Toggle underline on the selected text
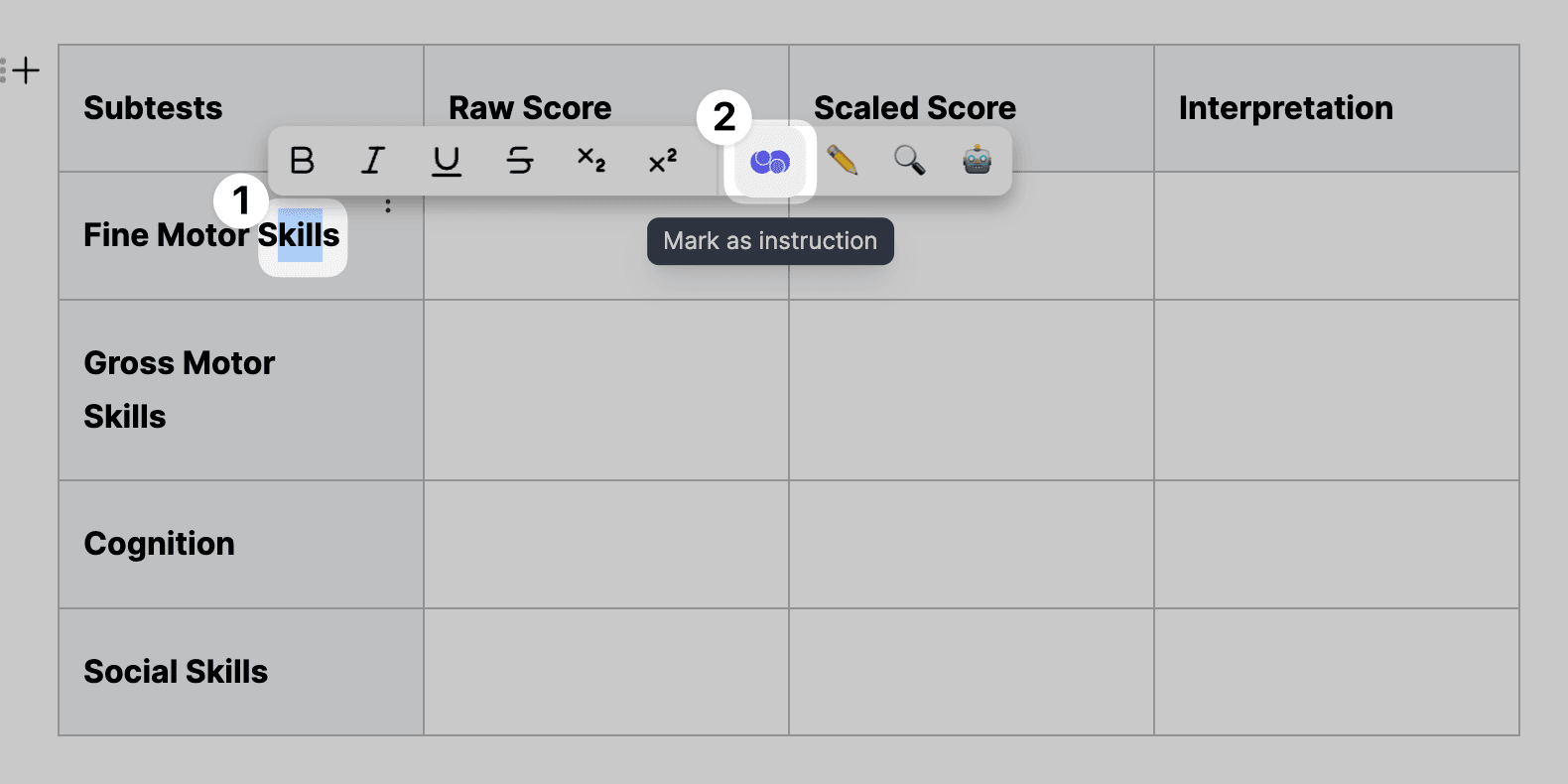 point(446,161)
